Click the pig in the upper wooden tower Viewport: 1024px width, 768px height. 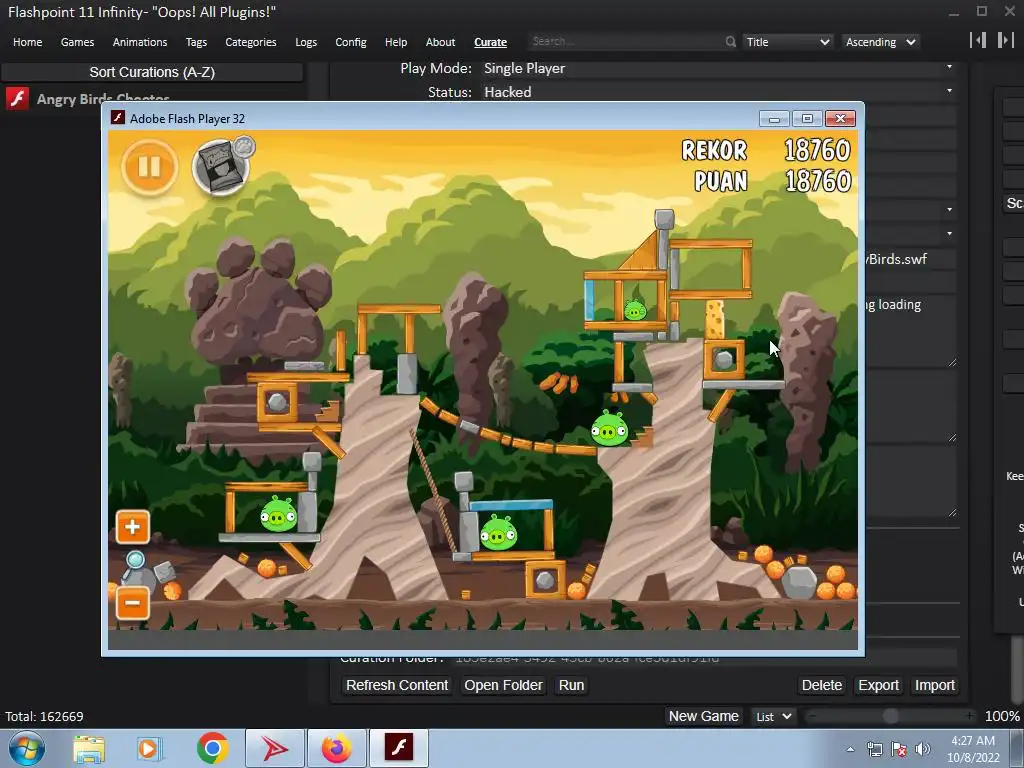pos(635,310)
